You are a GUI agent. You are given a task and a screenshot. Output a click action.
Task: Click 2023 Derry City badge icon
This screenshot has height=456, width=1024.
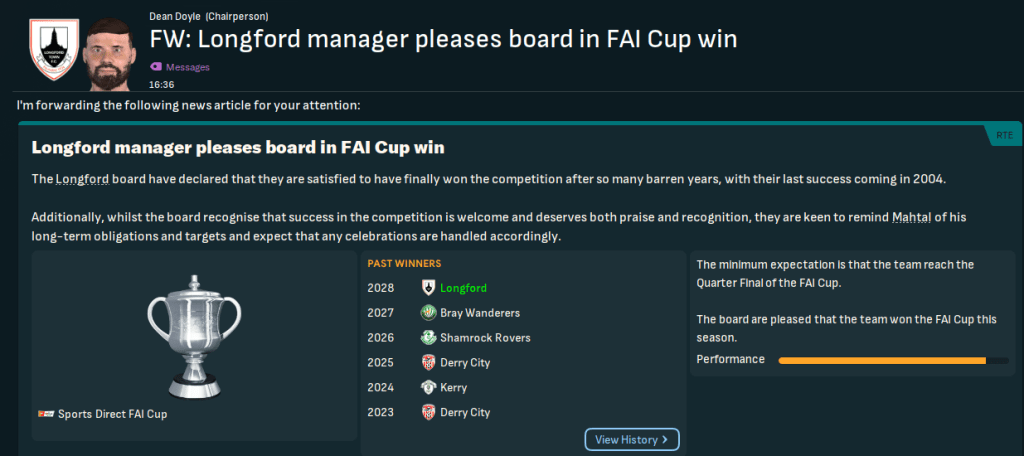tap(428, 412)
